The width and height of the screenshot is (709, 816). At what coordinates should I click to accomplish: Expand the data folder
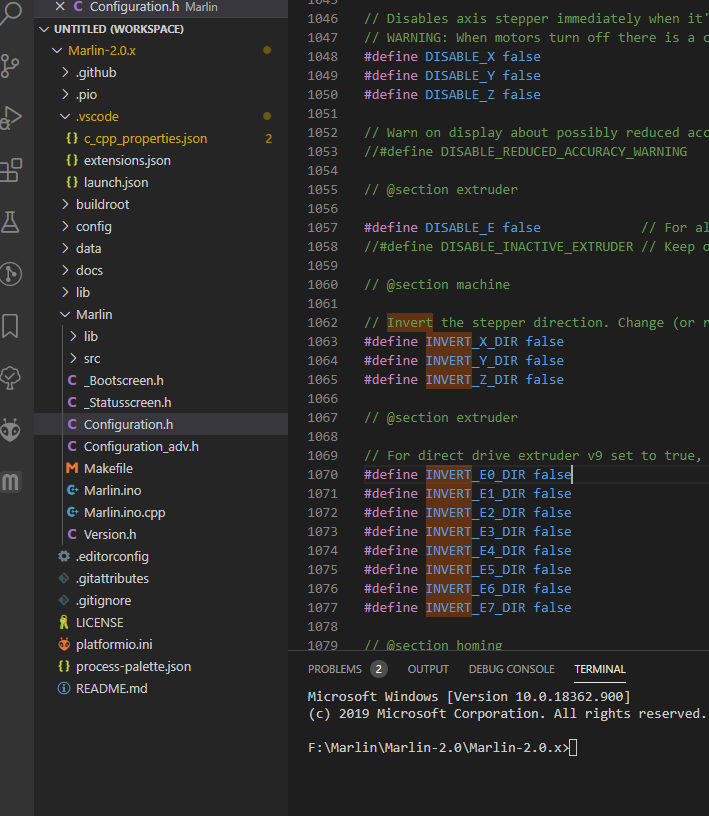click(x=65, y=248)
